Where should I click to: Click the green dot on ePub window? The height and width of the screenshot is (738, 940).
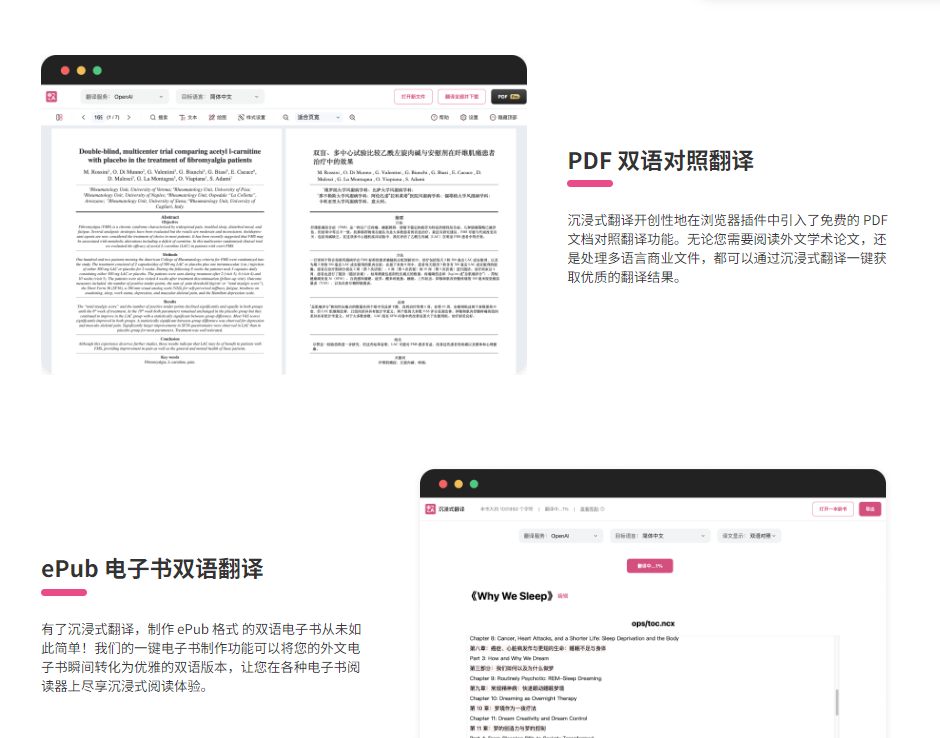(474, 484)
